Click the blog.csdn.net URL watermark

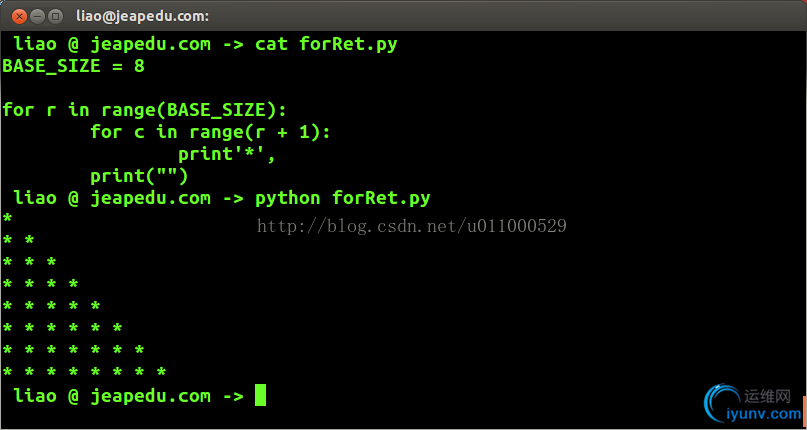[x=412, y=226]
